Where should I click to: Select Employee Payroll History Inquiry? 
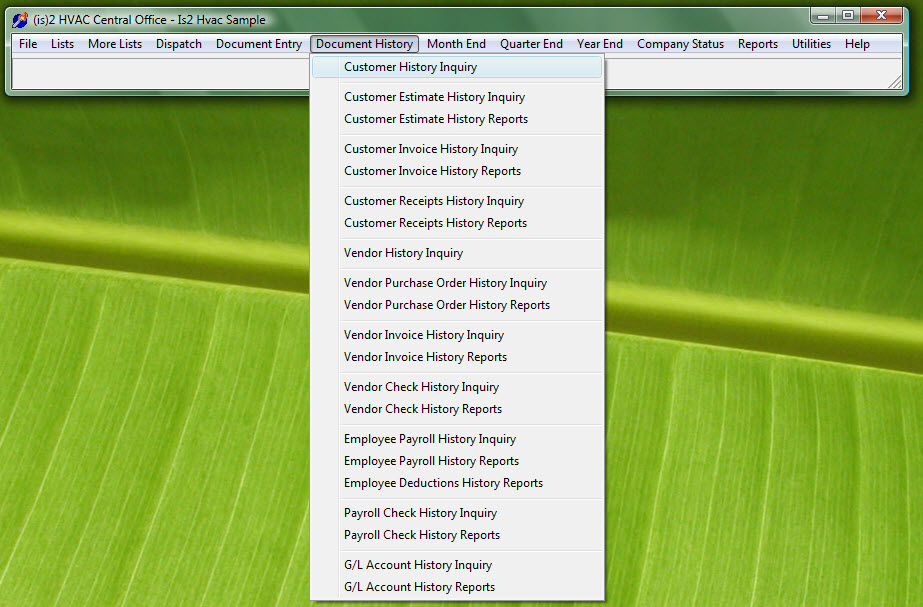tap(457, 439)
